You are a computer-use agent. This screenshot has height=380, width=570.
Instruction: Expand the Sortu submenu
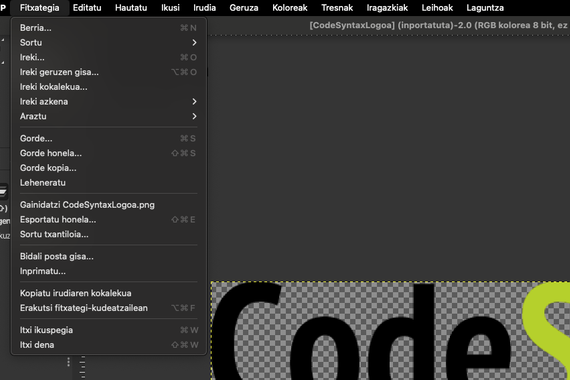pyautogui.click(x=109, y=43)
